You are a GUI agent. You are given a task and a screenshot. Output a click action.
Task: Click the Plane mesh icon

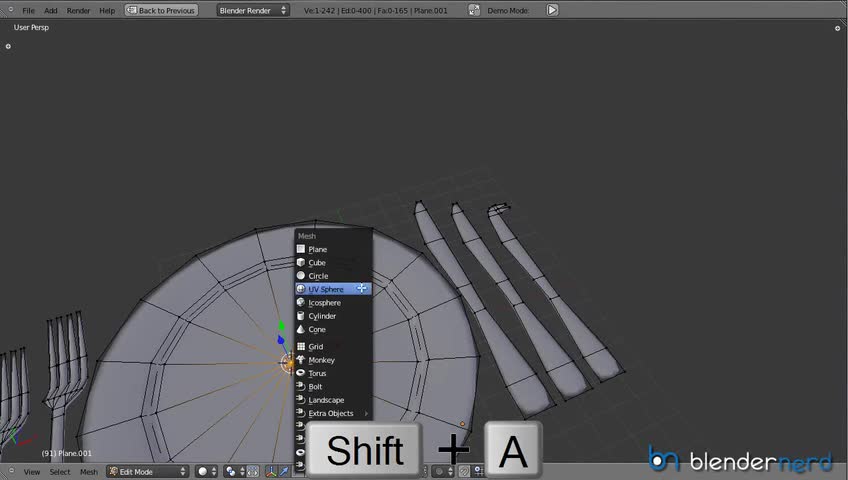click(x=301, y=249)
